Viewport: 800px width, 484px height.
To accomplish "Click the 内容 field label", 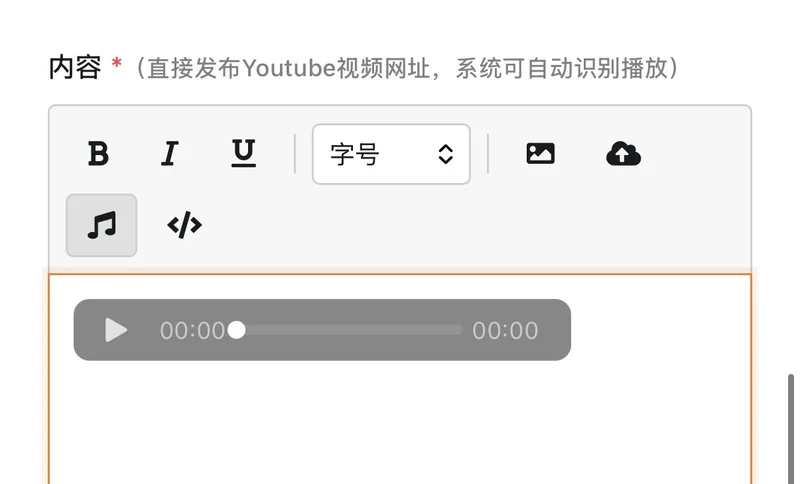I will click(x=75, y=68).
